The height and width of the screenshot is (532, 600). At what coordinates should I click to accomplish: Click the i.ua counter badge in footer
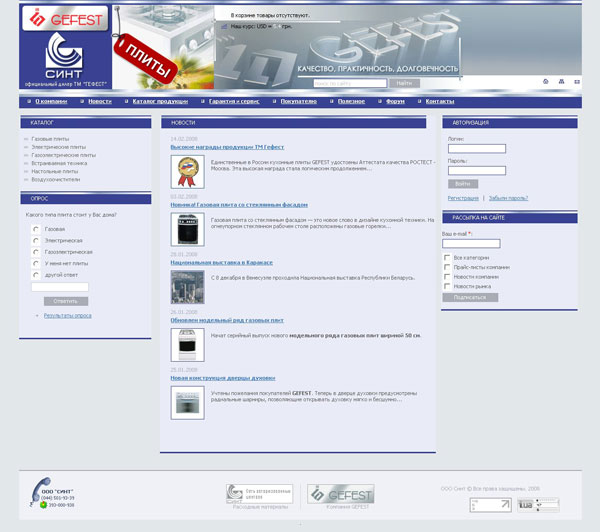tap(538, 505)
